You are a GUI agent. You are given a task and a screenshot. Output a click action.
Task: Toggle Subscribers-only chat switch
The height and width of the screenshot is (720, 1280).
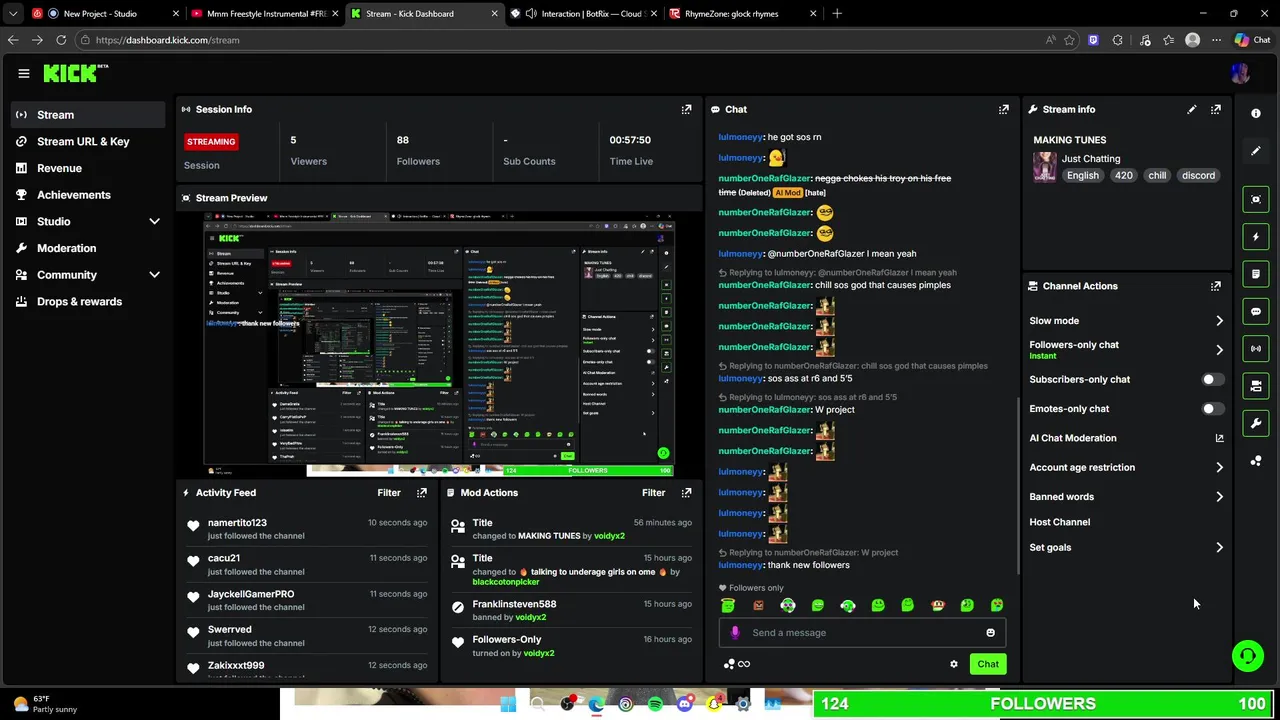click(x=1212, y=380)
